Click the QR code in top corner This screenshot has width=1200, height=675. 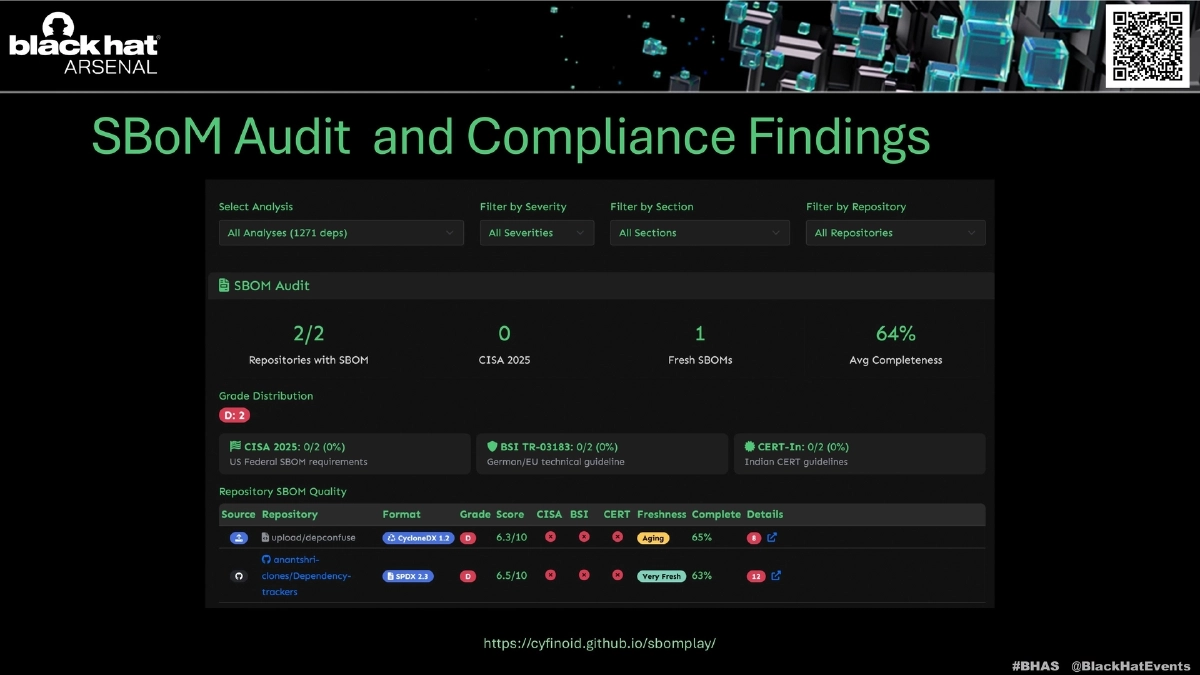(x=1146, y=44)
